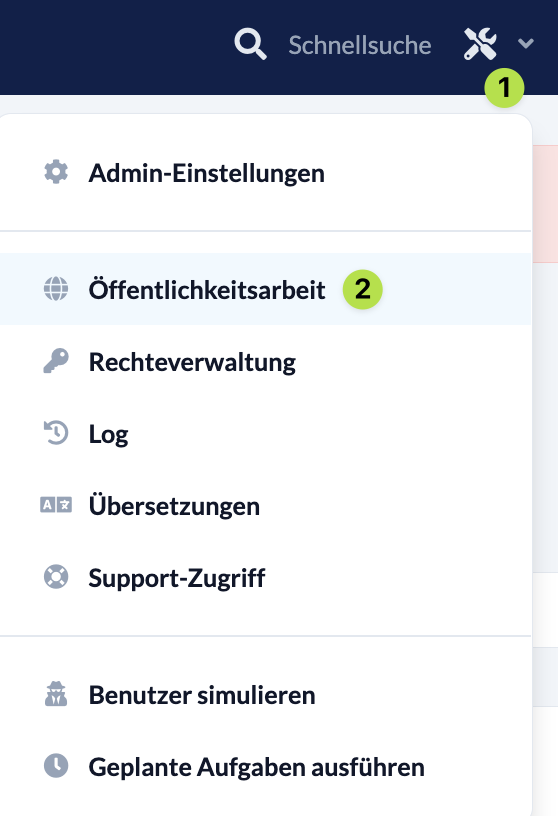
Task: Focus the Schnellsuche search field
Action: [x=360, y=45]
